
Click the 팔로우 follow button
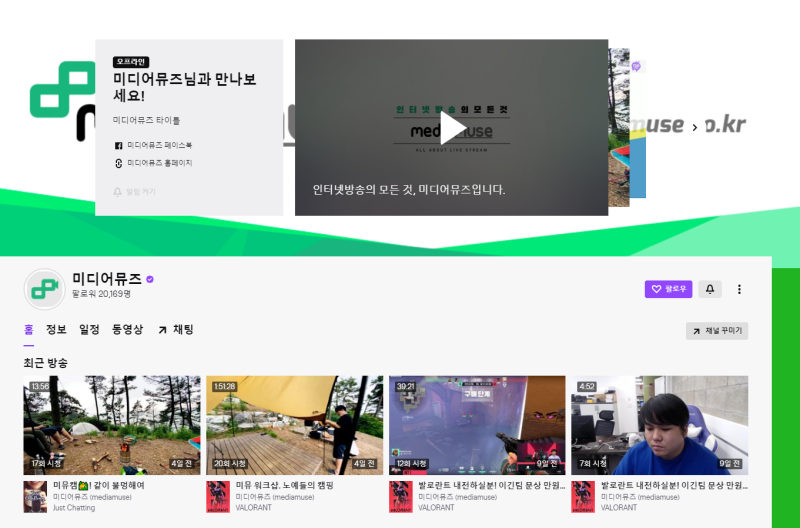tap(668, 289)
